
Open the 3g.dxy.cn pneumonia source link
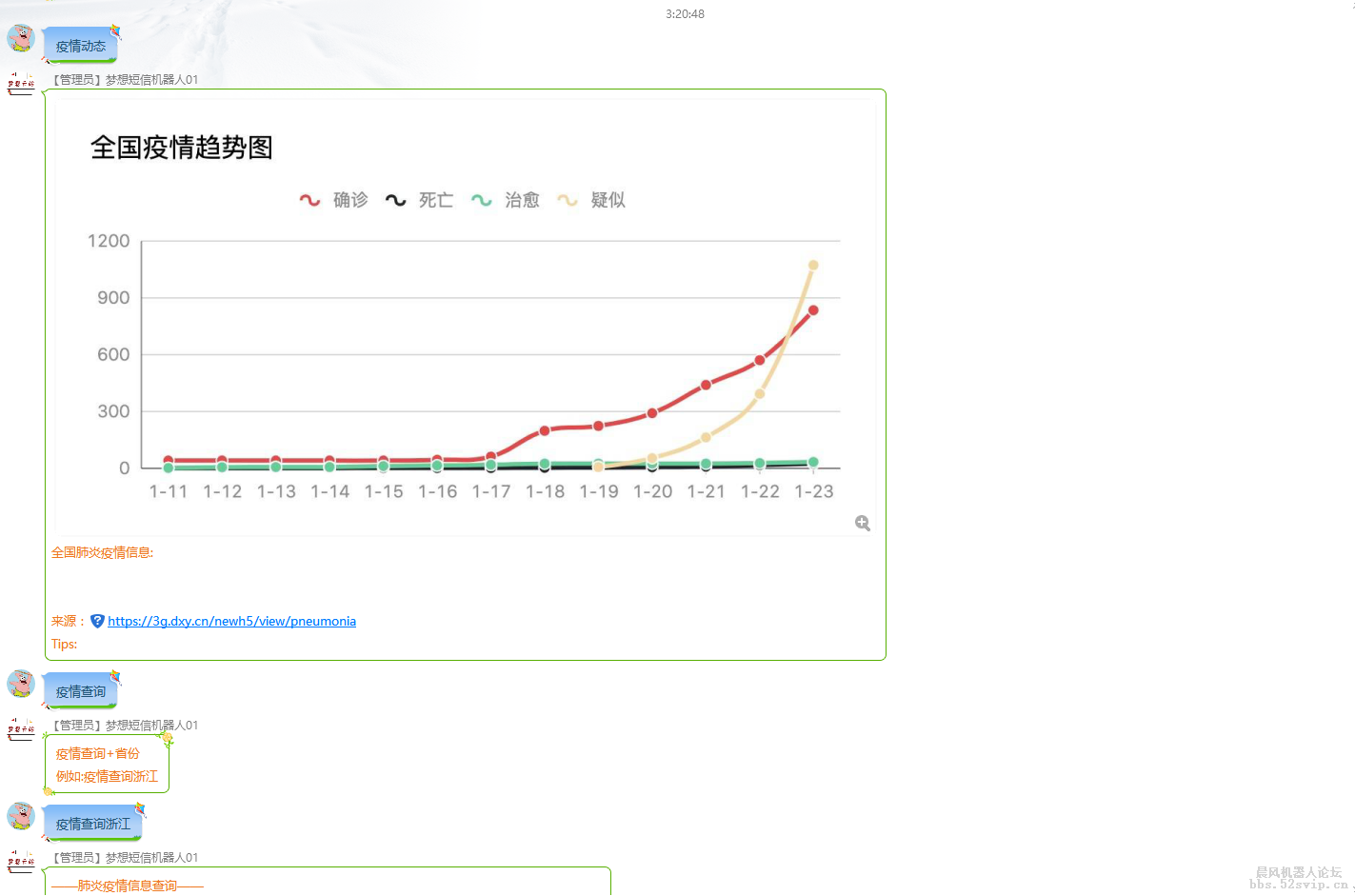pos(231,621)
